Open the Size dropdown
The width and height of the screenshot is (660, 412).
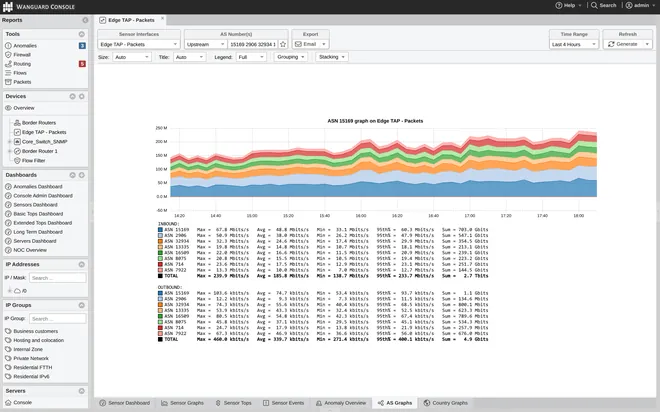tap(131, 57)
